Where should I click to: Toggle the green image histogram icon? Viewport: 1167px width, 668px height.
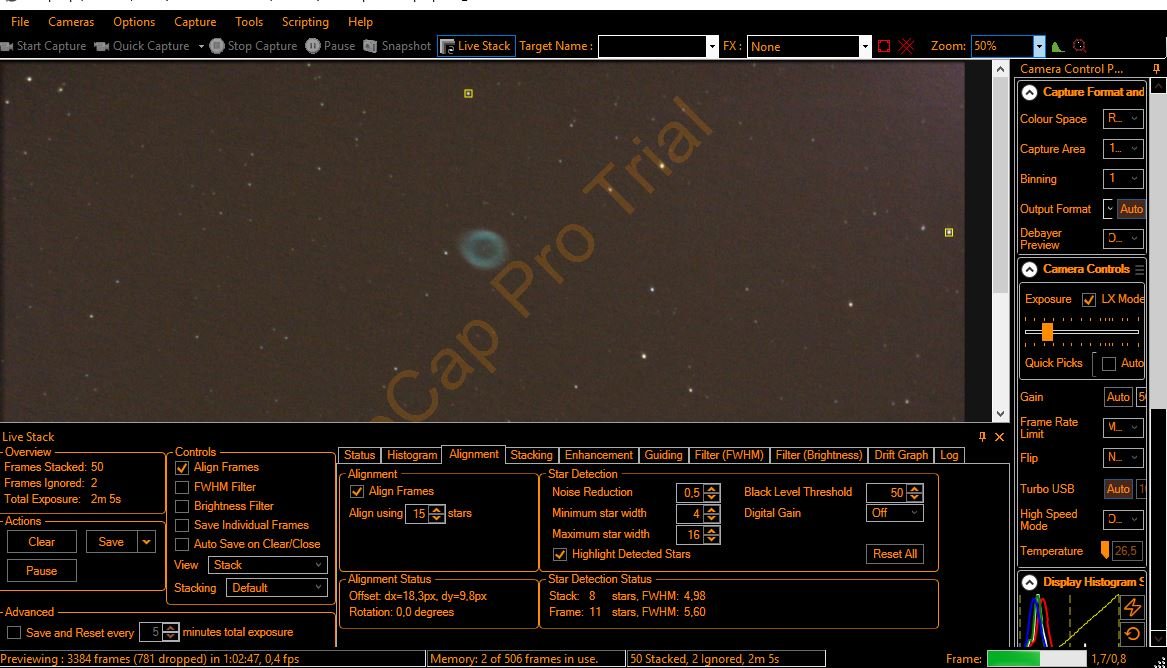click(x=1057, y=46)
